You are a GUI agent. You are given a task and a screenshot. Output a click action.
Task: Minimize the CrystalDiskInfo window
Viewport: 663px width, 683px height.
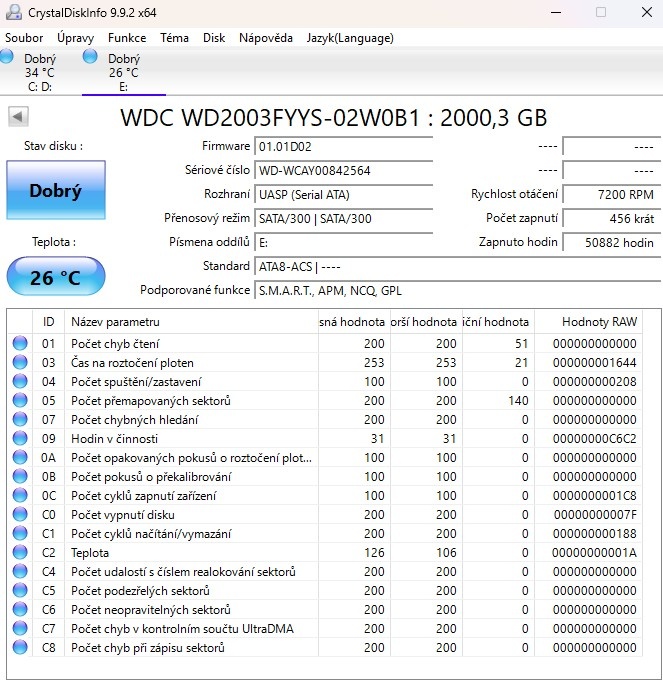pyautogui.click(x=556, y=12)
